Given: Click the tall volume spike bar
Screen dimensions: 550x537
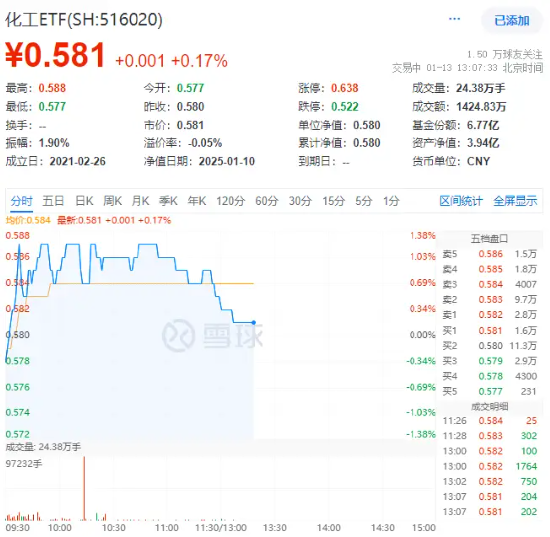Looking at the screenshot, I should 84,488.
